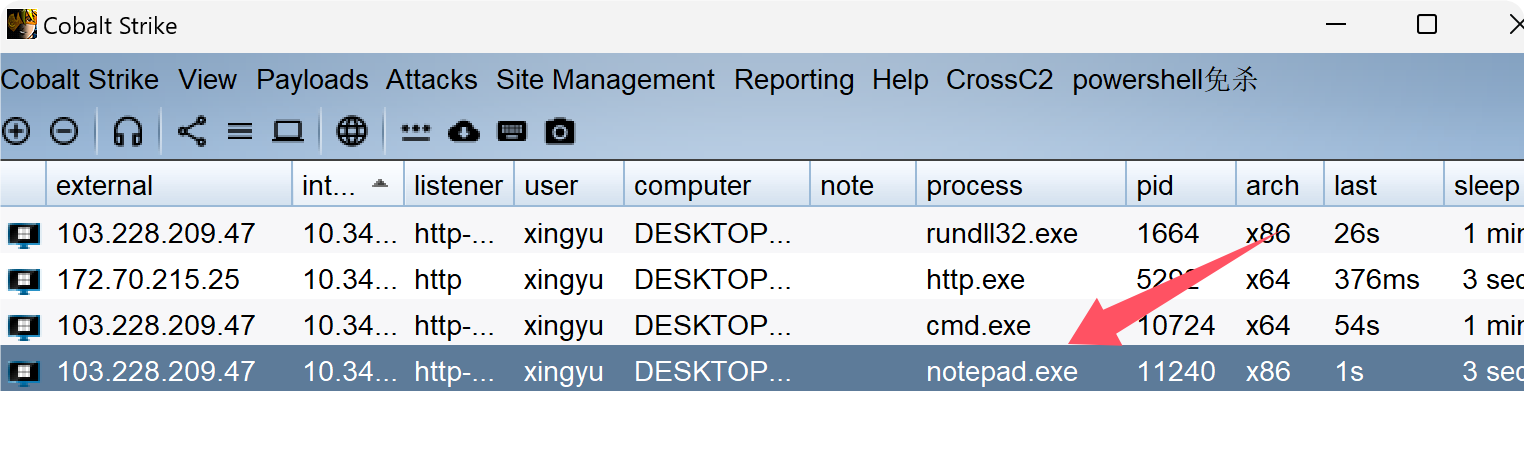Screen dimensions: 1524x472
Task: Select external IP 172.70.215.25
Action: coord(148,280)
